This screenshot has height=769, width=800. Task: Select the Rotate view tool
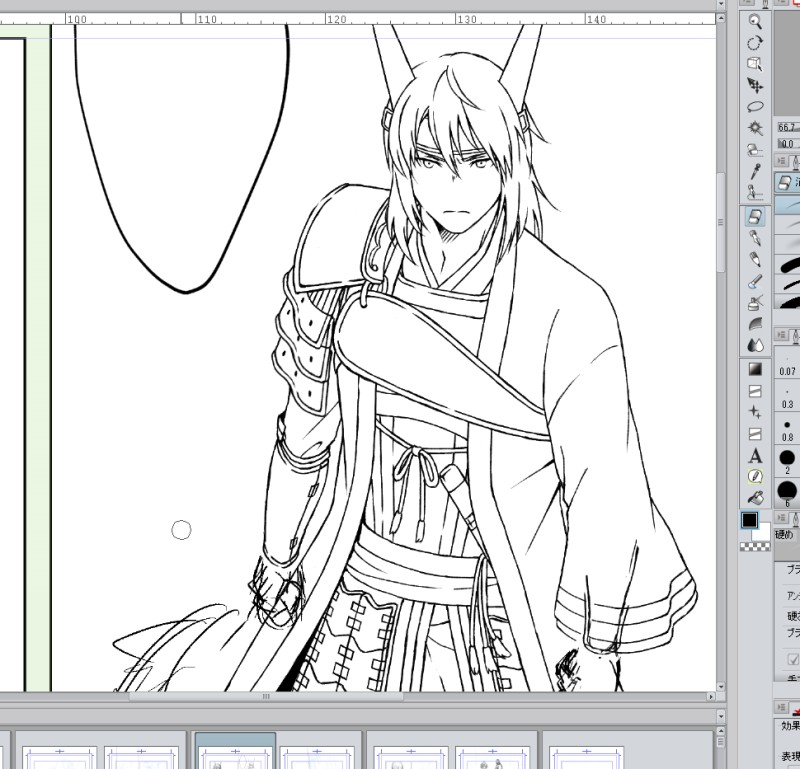click(755, 43)
